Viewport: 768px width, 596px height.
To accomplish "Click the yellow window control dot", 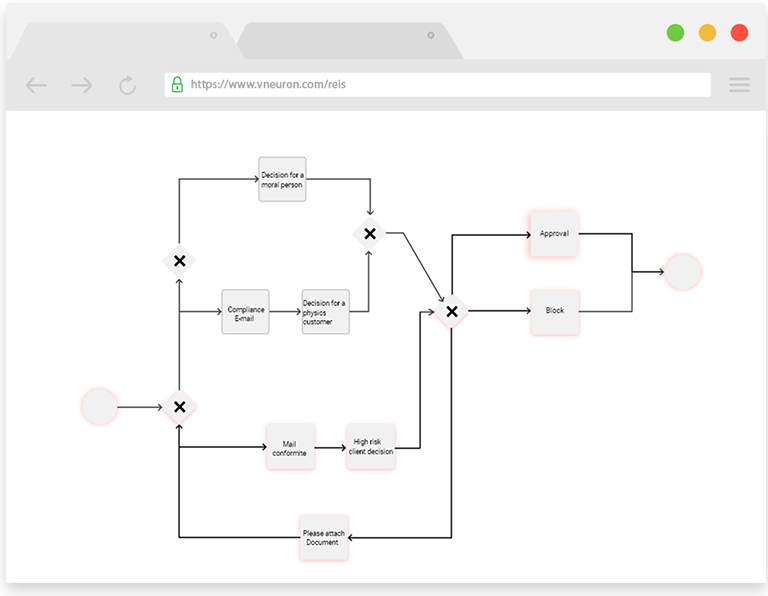I will (707, 33).
